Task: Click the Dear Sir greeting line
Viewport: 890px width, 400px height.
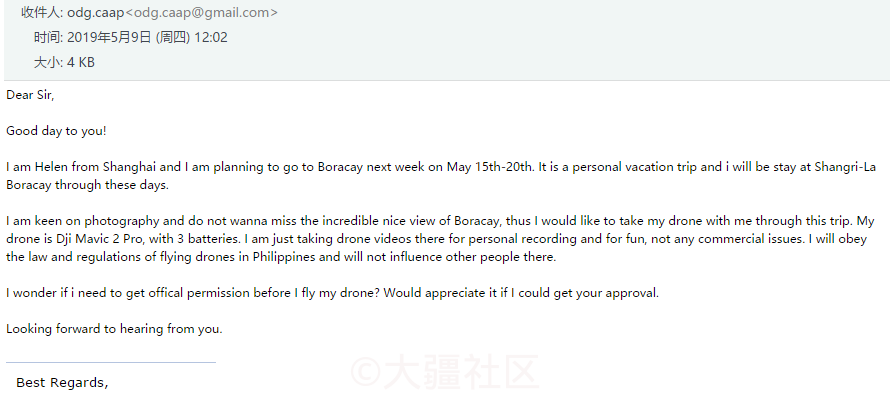Action: [x=30, y=95]
